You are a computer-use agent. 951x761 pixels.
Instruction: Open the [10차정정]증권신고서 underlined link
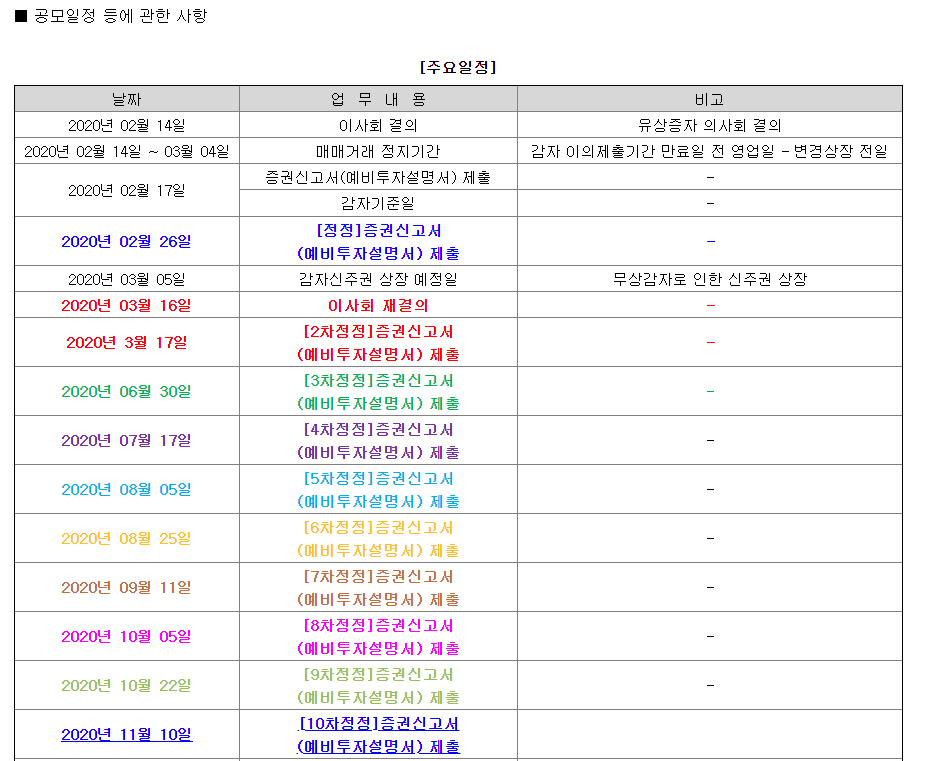pos(378,724)
